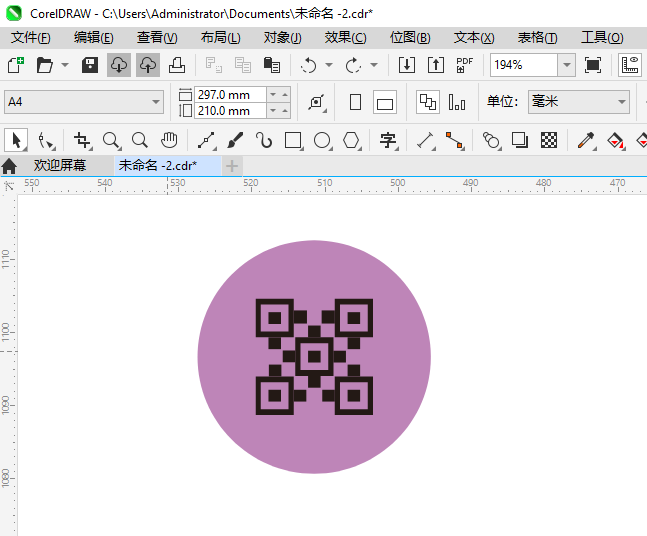This screenshot has width=647, height=536.
Task: Open the 文件(F) menu
Action: (x=31, y=38)
